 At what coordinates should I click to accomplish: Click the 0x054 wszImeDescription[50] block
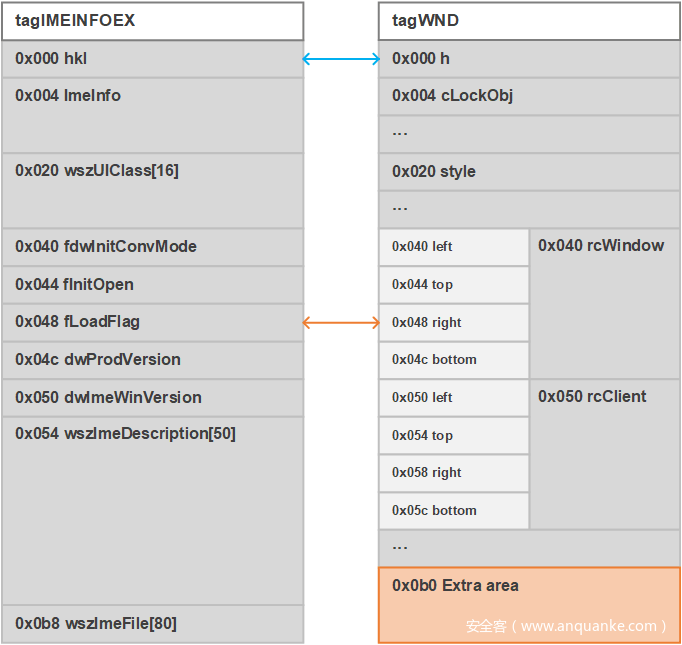[152, 510]
